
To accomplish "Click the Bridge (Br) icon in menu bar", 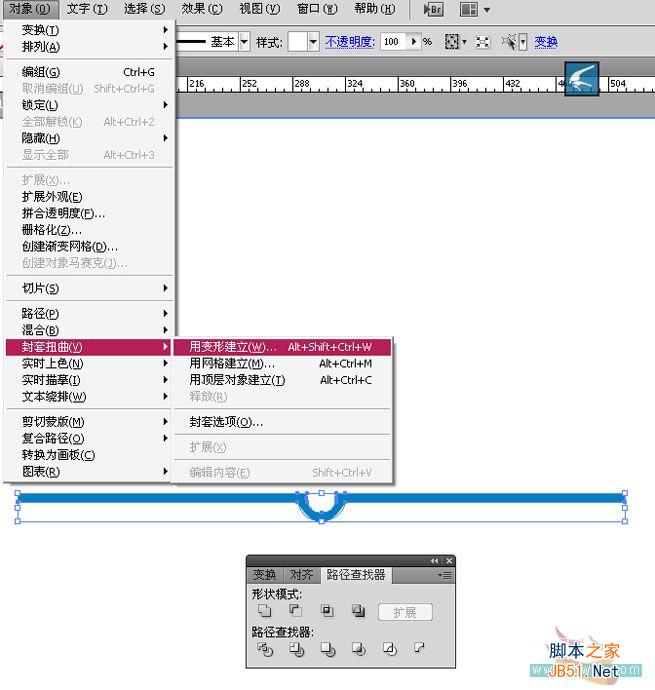I will click(433, 9).
